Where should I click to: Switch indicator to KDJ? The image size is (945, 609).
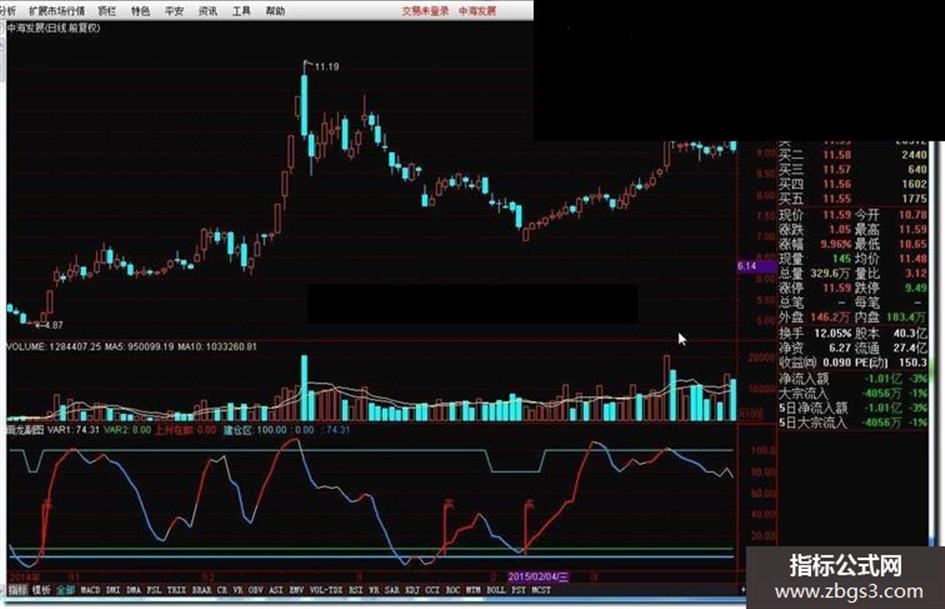point(412,590)
